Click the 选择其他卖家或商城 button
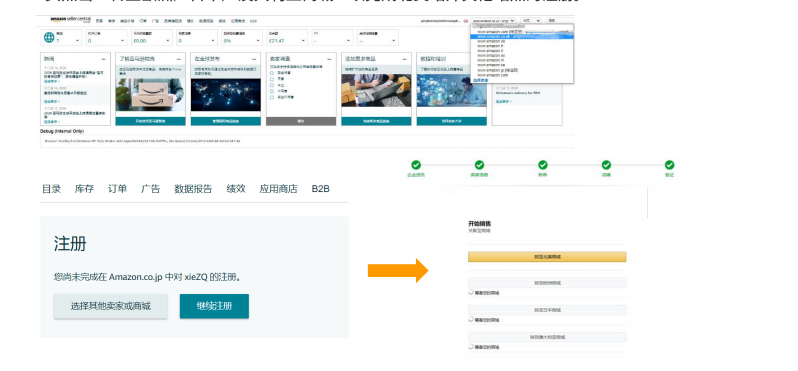This screenshot has width=798, height=371. pyautogui.click(x=110, y=306)
